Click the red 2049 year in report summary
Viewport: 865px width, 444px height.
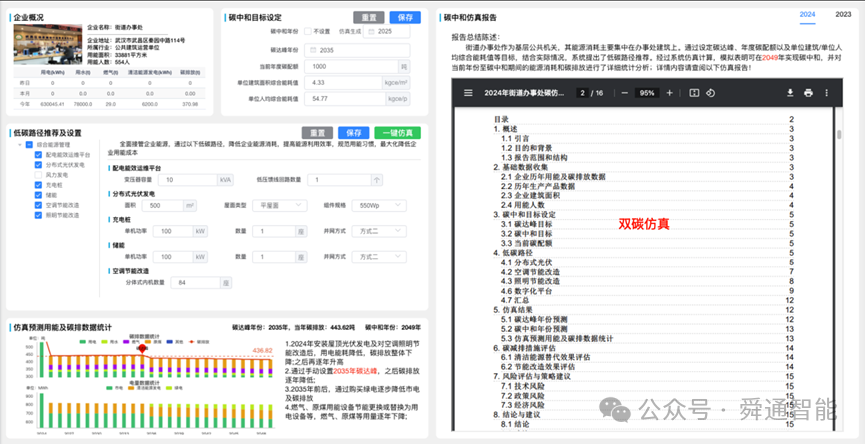coord(770,57)
